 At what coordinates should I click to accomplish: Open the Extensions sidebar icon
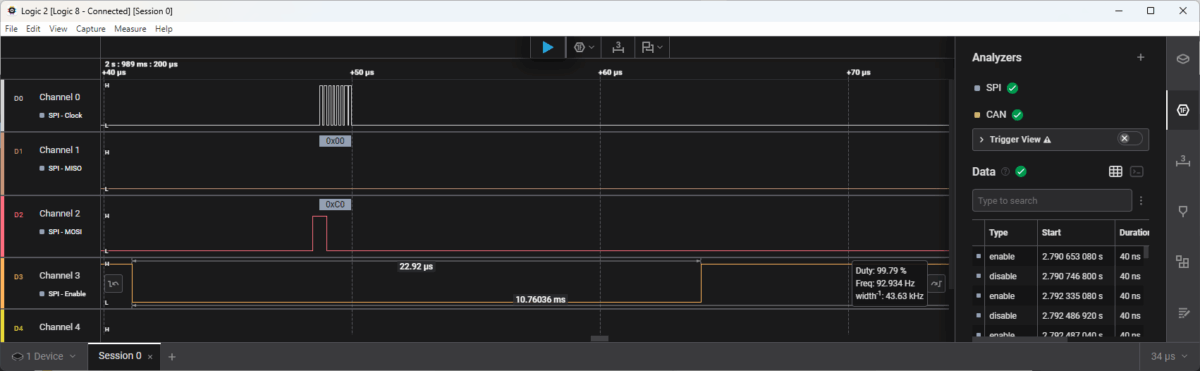[1183, 261]
